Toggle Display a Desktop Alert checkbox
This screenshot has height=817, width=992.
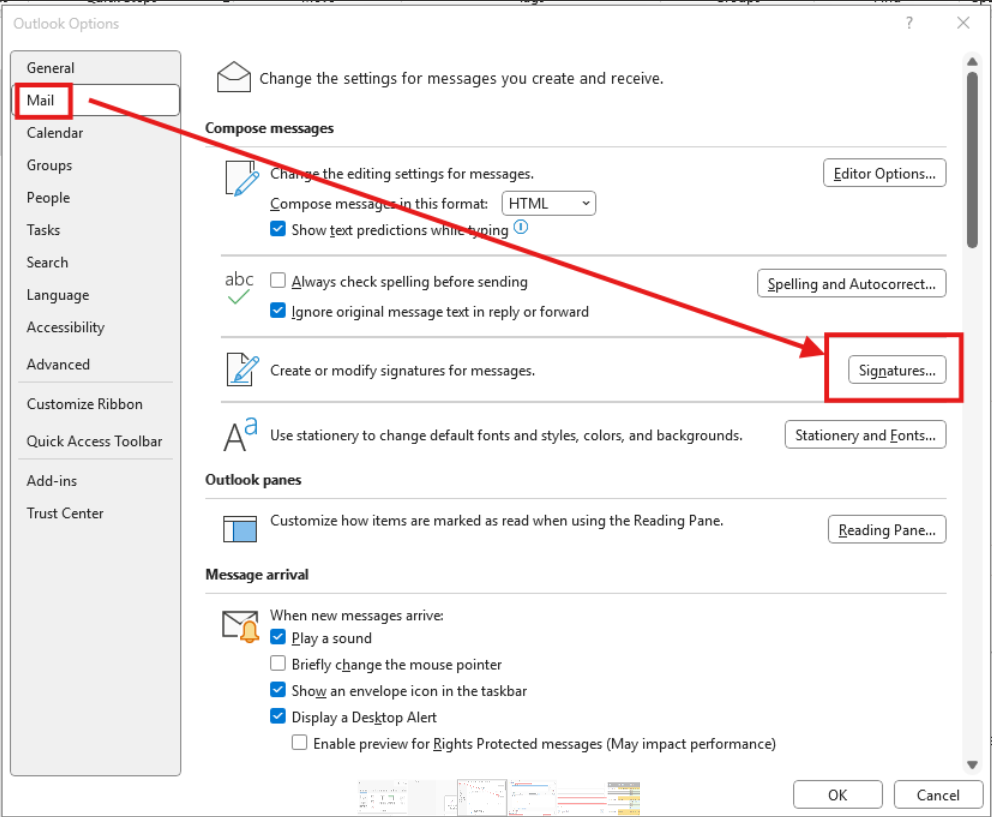[x=278, y=716]
